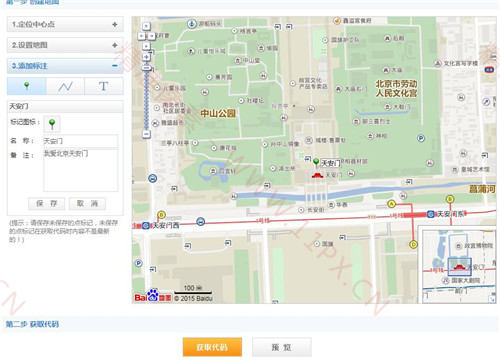Click the 孙中山铜像 statue marker
This screenshot has height=364, width=500.
(x=265, y=144)
